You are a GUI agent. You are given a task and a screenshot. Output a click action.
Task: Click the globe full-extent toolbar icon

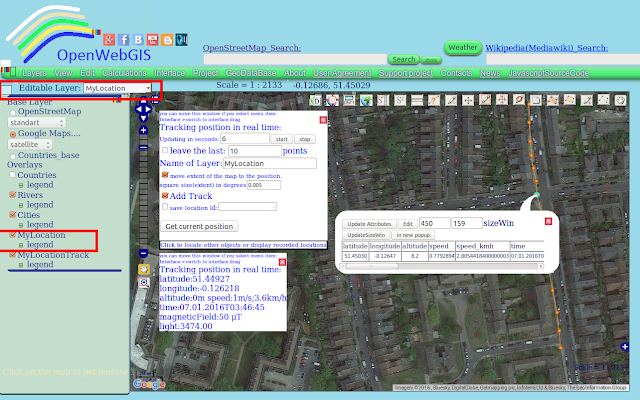[x=366, y=100]
